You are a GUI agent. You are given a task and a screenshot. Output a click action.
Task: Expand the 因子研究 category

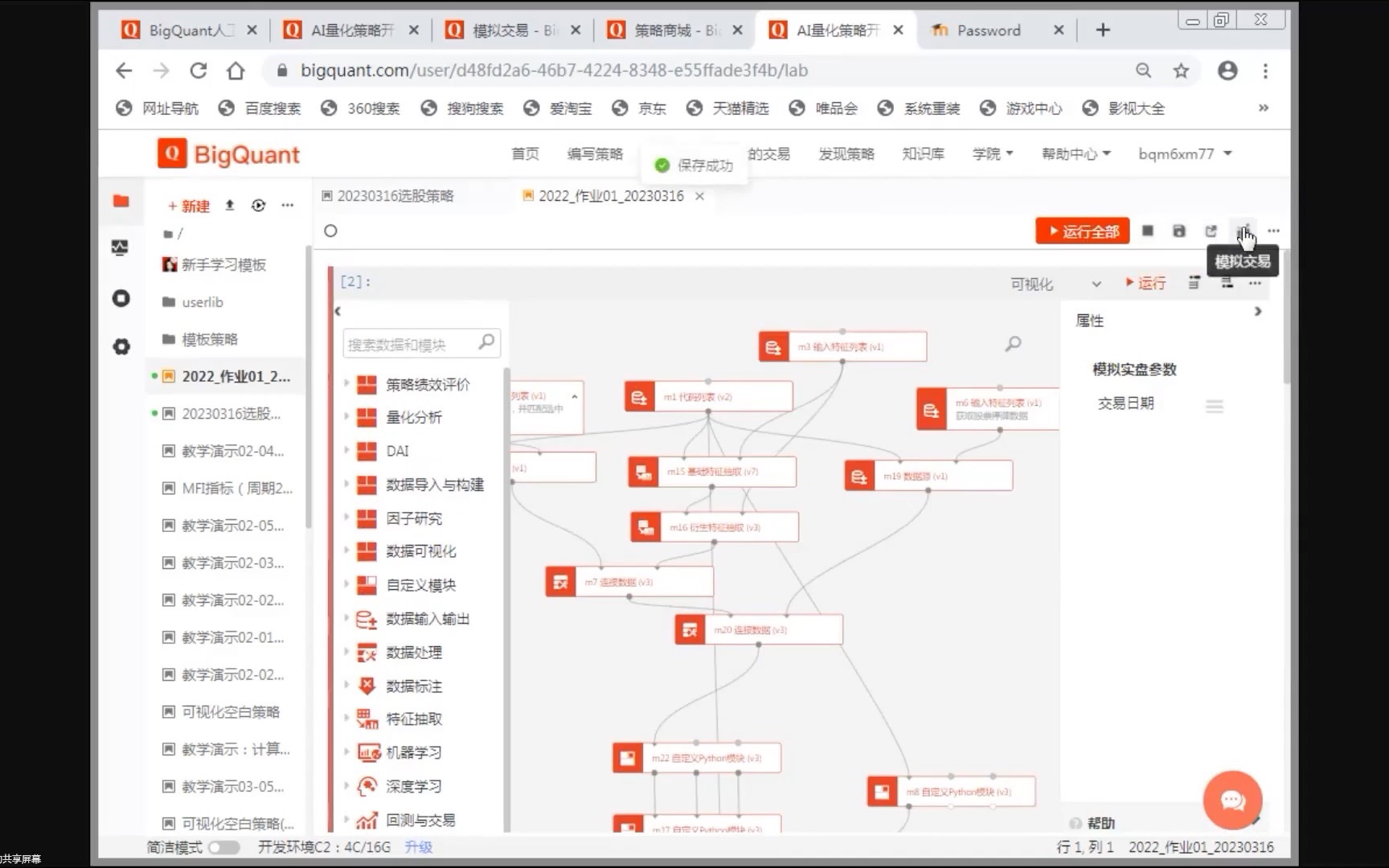coord(346,518)
